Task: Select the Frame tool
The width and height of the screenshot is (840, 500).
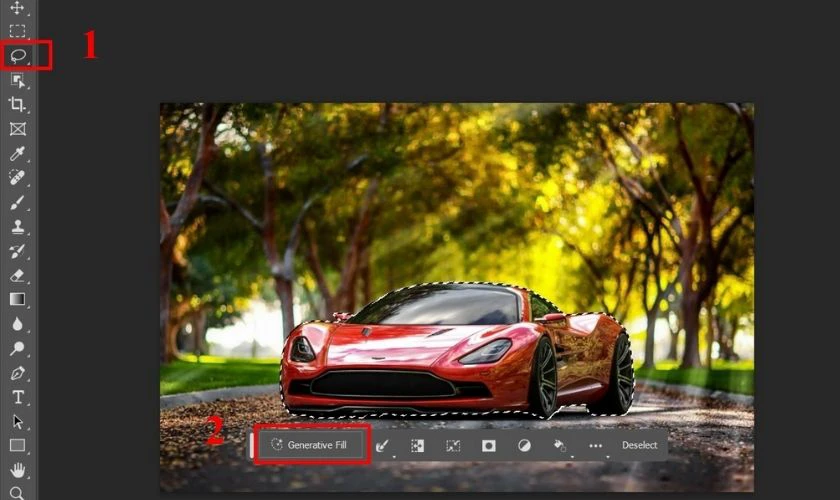Action: coord(18,129)
